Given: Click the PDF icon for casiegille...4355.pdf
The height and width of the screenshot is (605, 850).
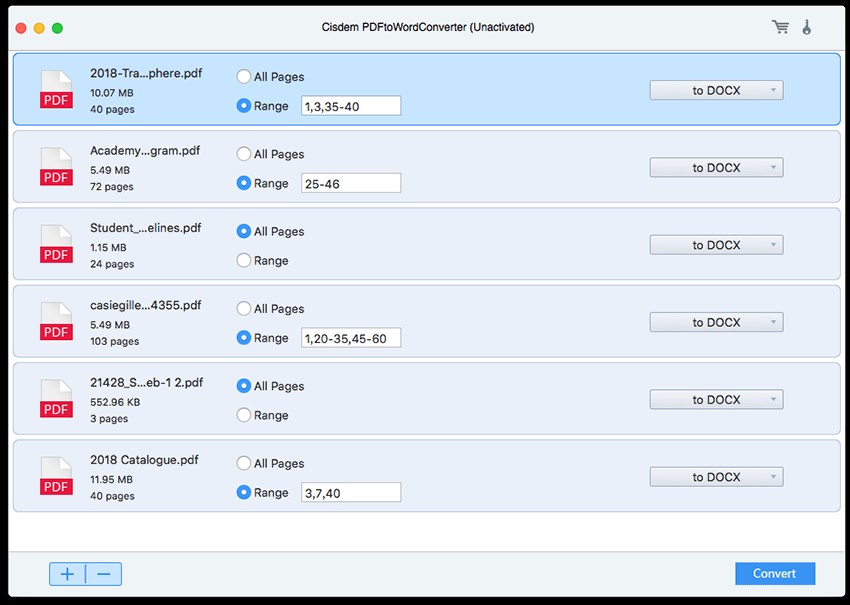Looking at the screenshot, I should [56, 322].
